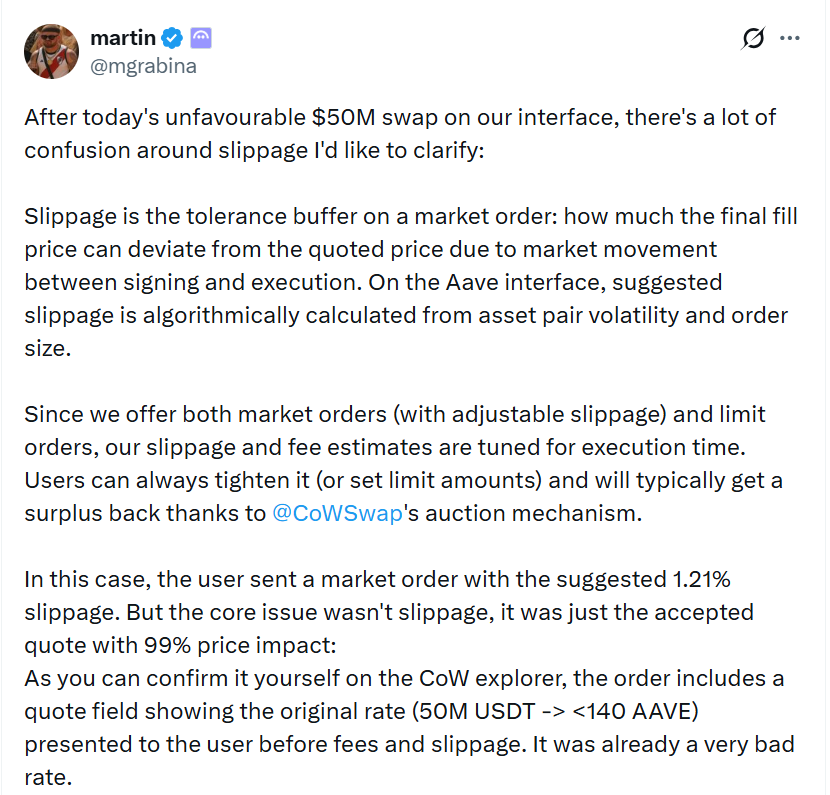Image resolution: width=830 pixels, height=795 pixels.
Task: Open Grok via the slashed-circle icon
Action: (754, 38)
